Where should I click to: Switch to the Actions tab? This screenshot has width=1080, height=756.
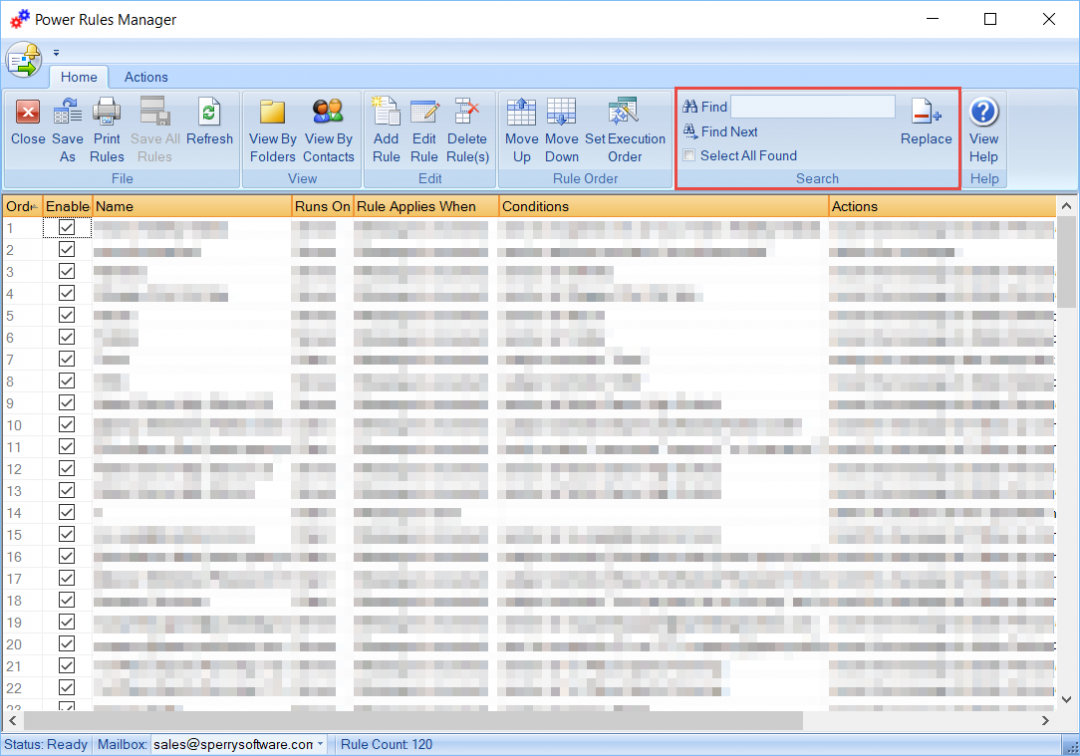[145, 77]
